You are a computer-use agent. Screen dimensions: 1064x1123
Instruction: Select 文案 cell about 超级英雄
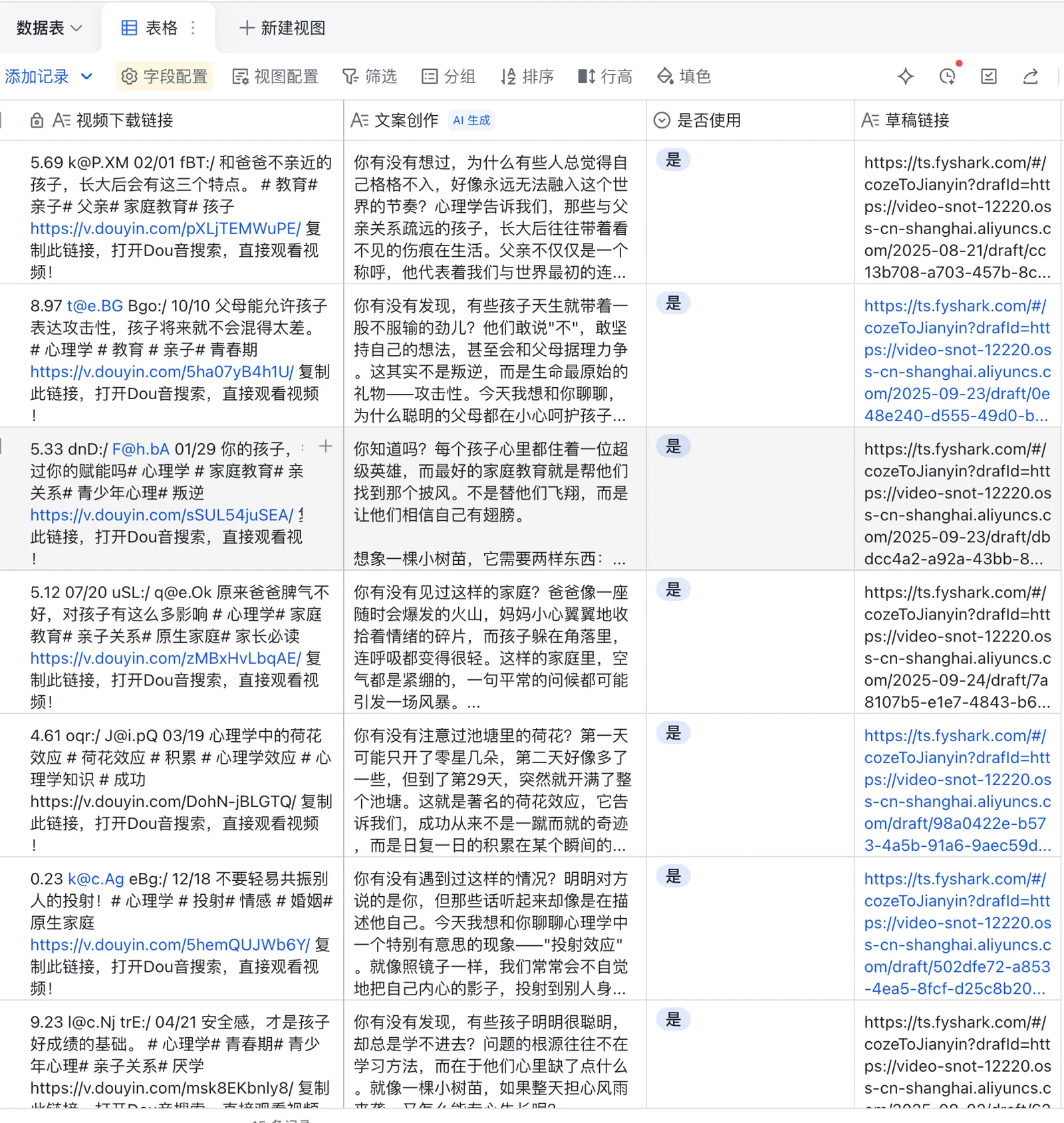click(495, 498)
